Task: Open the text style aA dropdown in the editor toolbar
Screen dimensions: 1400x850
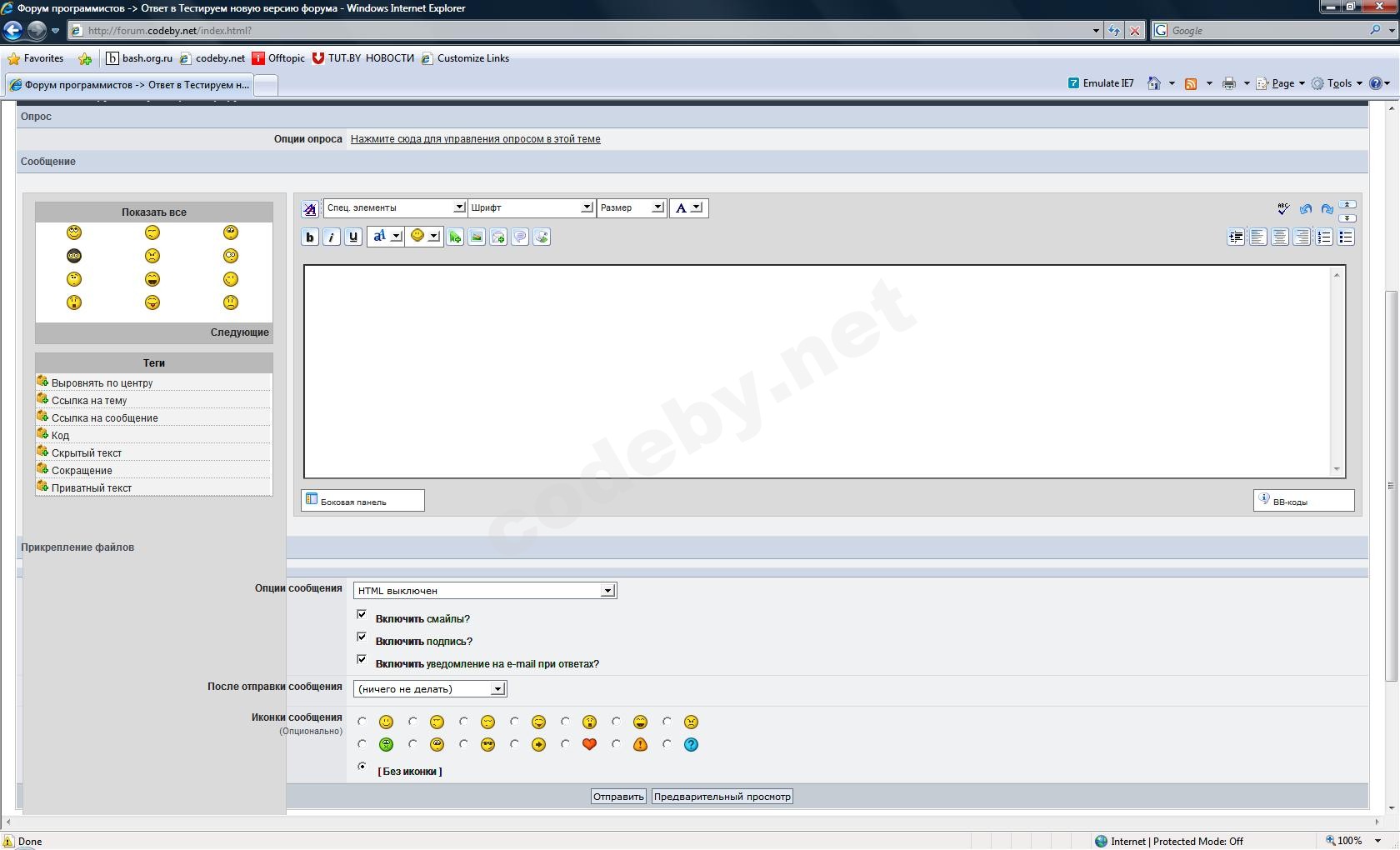Action: 385,237
